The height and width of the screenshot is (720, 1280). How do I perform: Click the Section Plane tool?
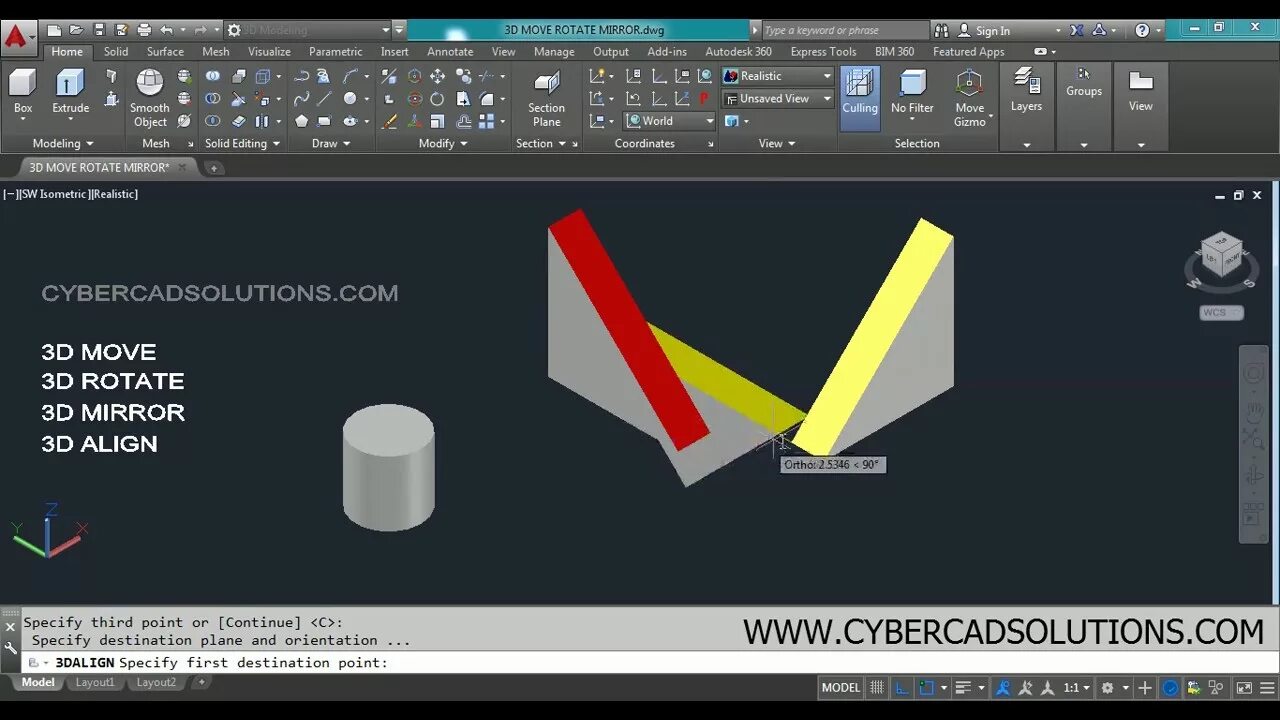(x=546, y=99)
